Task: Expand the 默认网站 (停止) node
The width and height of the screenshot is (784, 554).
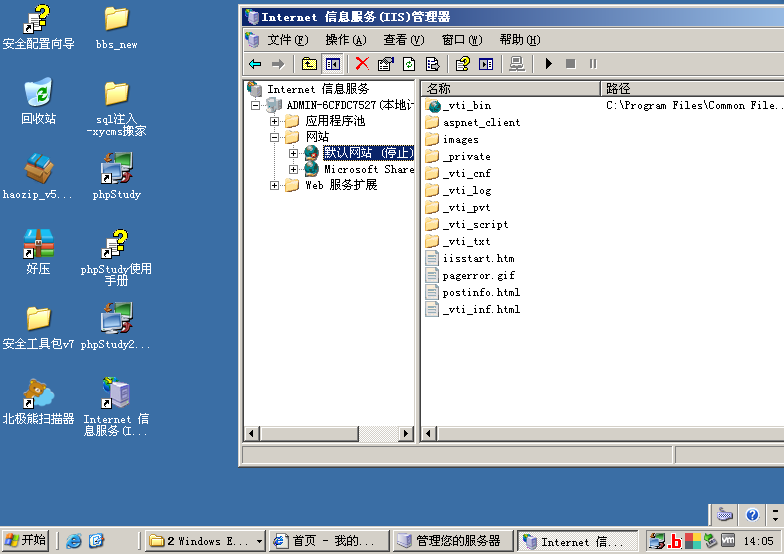Action: pyautogui.click(x=293, y=154)
